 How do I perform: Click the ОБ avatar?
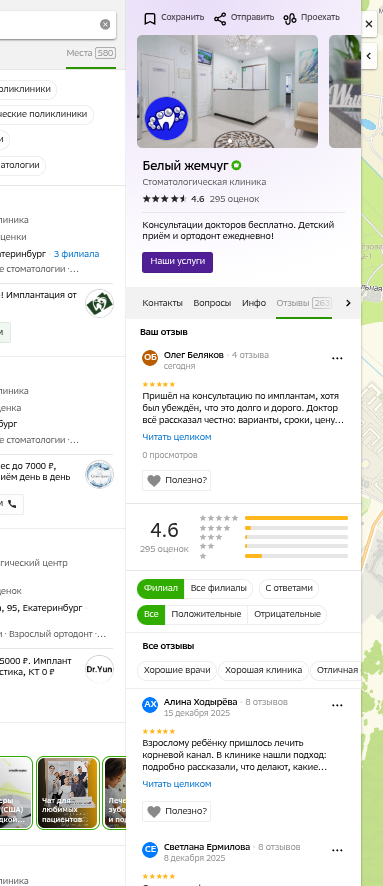click(150, 358)
